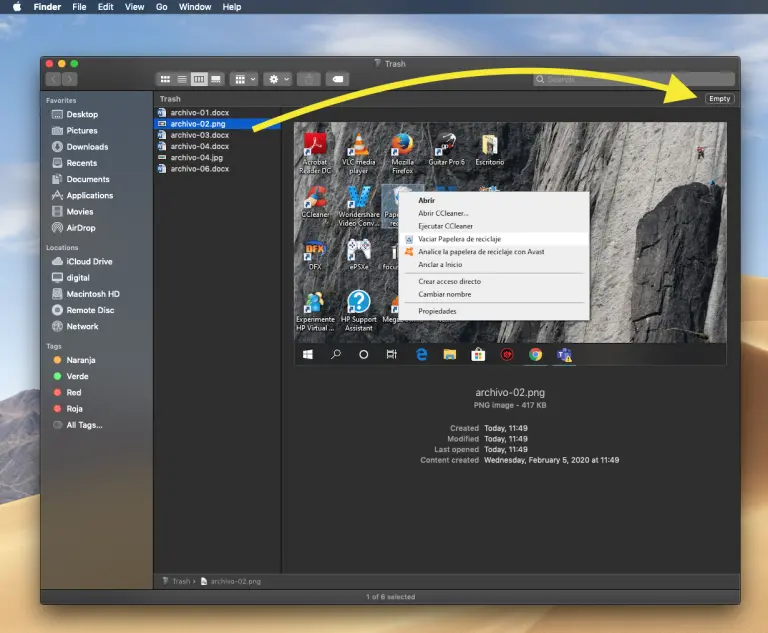This screenshot has width=768, height=633.
Task: Open iCloud Drive in sidebar
Action: click(89, 262)
